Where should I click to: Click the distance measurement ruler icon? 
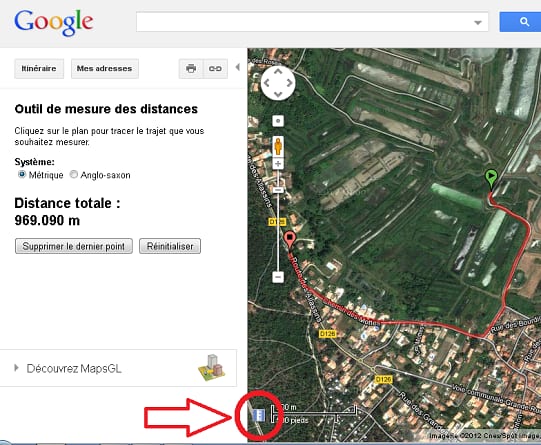click(x=259, y=415)
